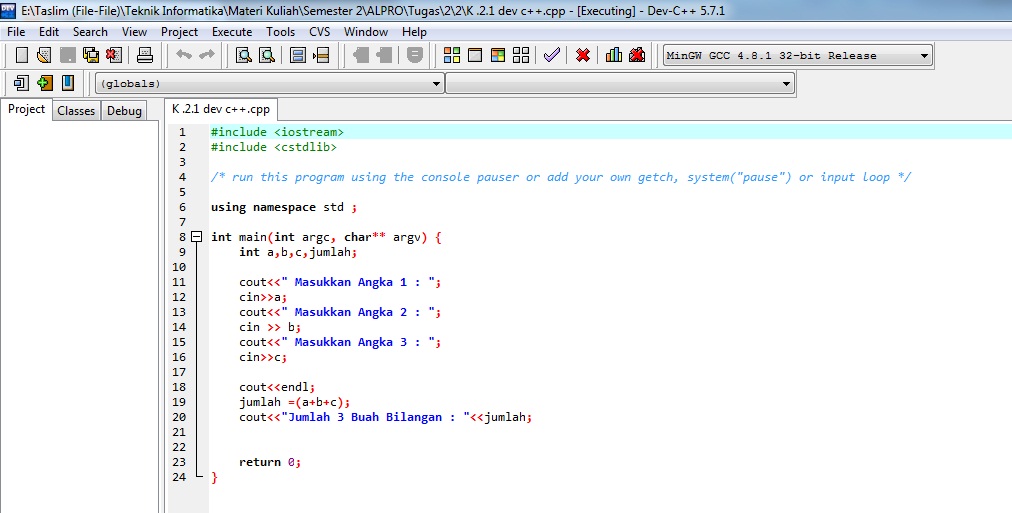Click the console pauser comment on line 4
Image resolution: width=1012 pixels, height=513 pixels.
coord(561,177)
